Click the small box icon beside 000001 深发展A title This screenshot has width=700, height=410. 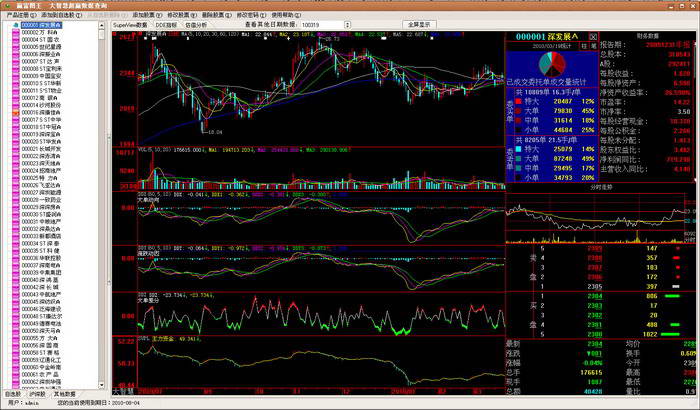pos(593,37)
